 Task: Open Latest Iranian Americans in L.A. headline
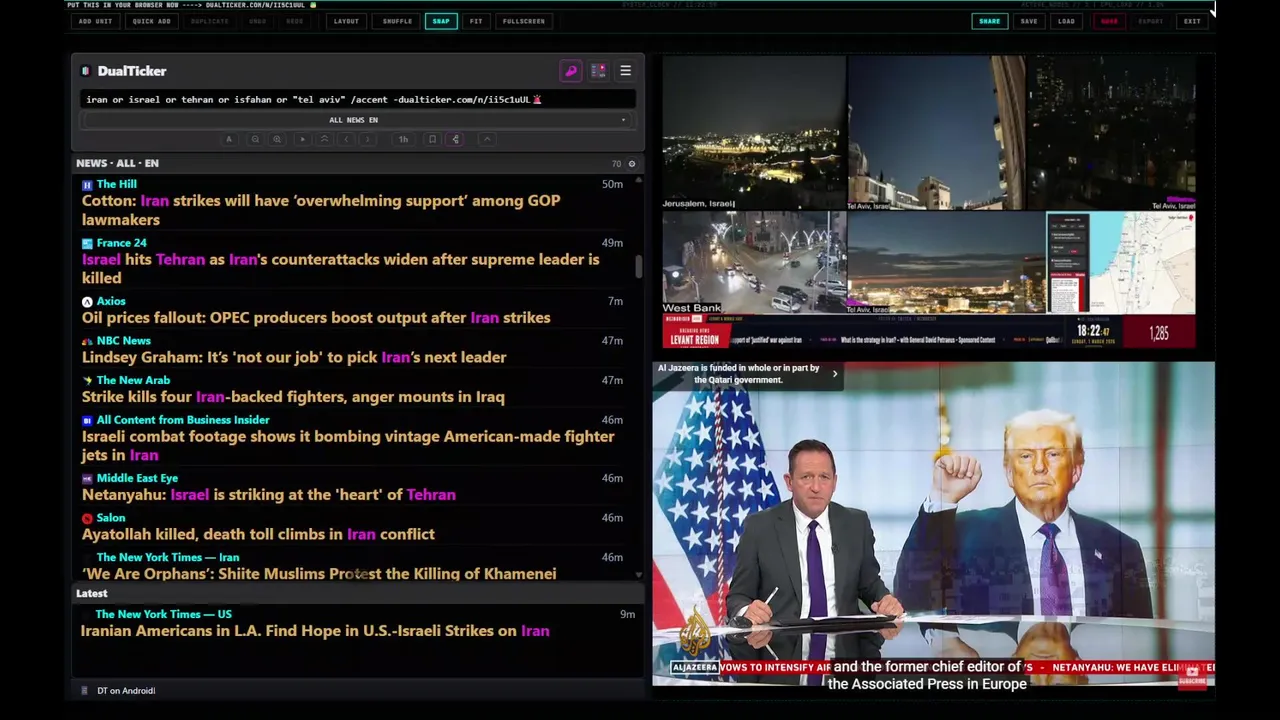pos(315,631)
